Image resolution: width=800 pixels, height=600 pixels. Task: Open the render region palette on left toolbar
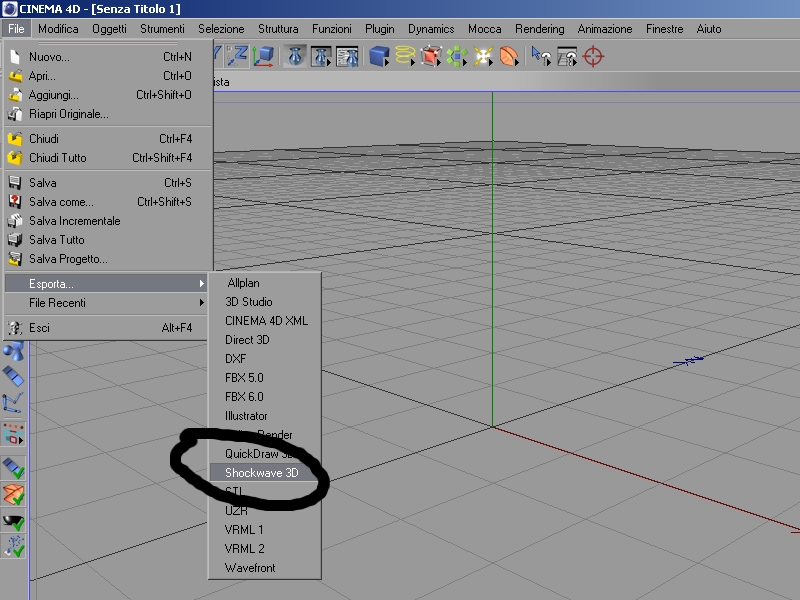click(13, 434)
